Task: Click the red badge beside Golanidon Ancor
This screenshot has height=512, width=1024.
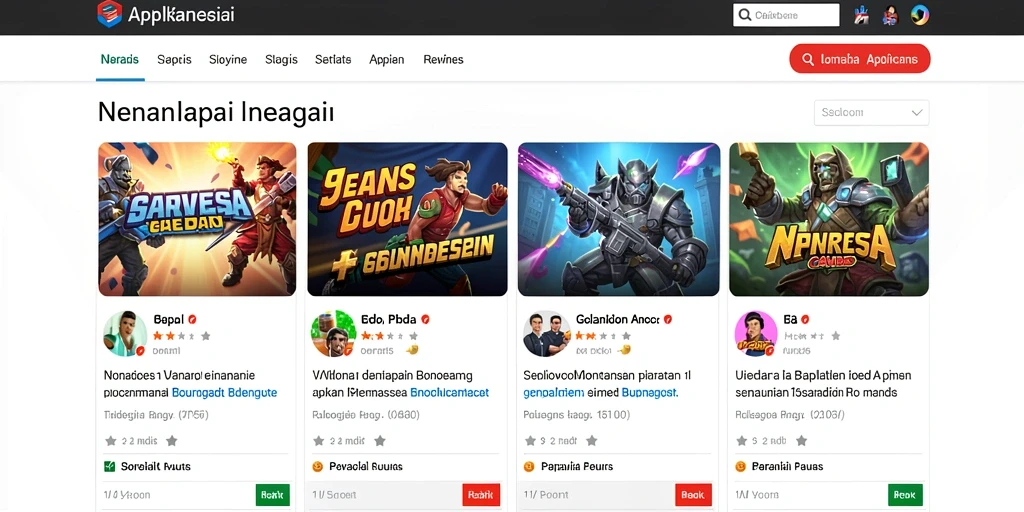Action: click(x=667, y=319)
